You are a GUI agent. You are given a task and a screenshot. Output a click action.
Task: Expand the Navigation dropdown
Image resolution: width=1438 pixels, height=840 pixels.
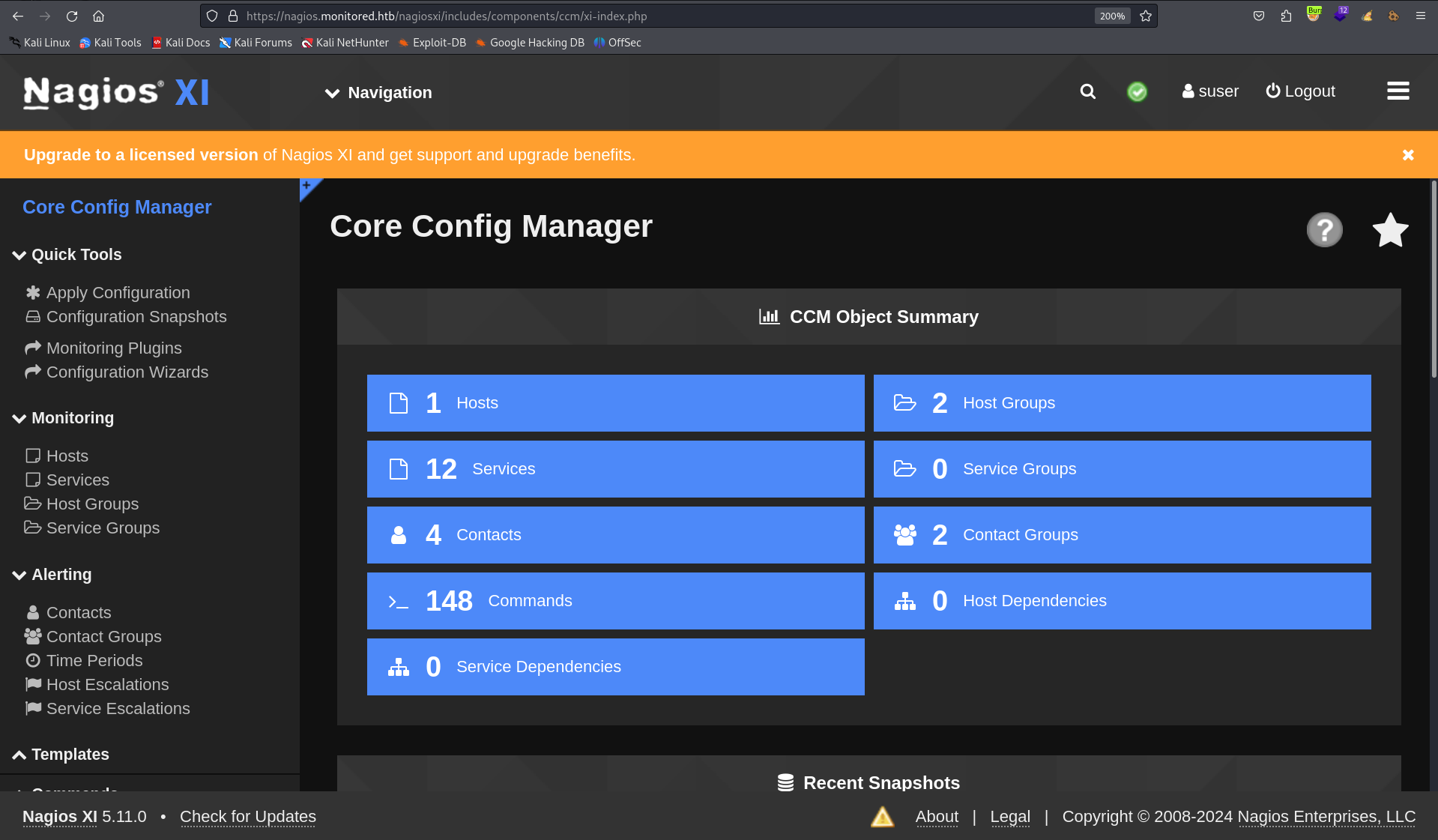[x=378, y=93]
